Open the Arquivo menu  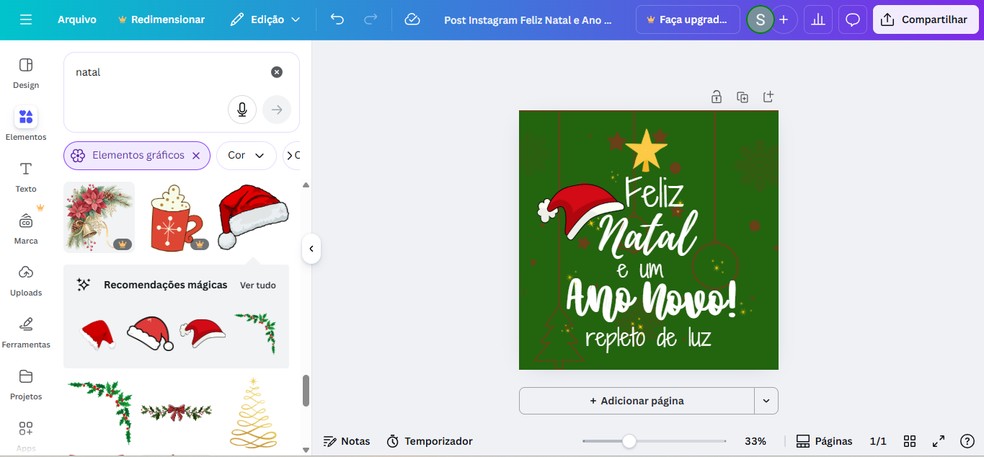77,19
